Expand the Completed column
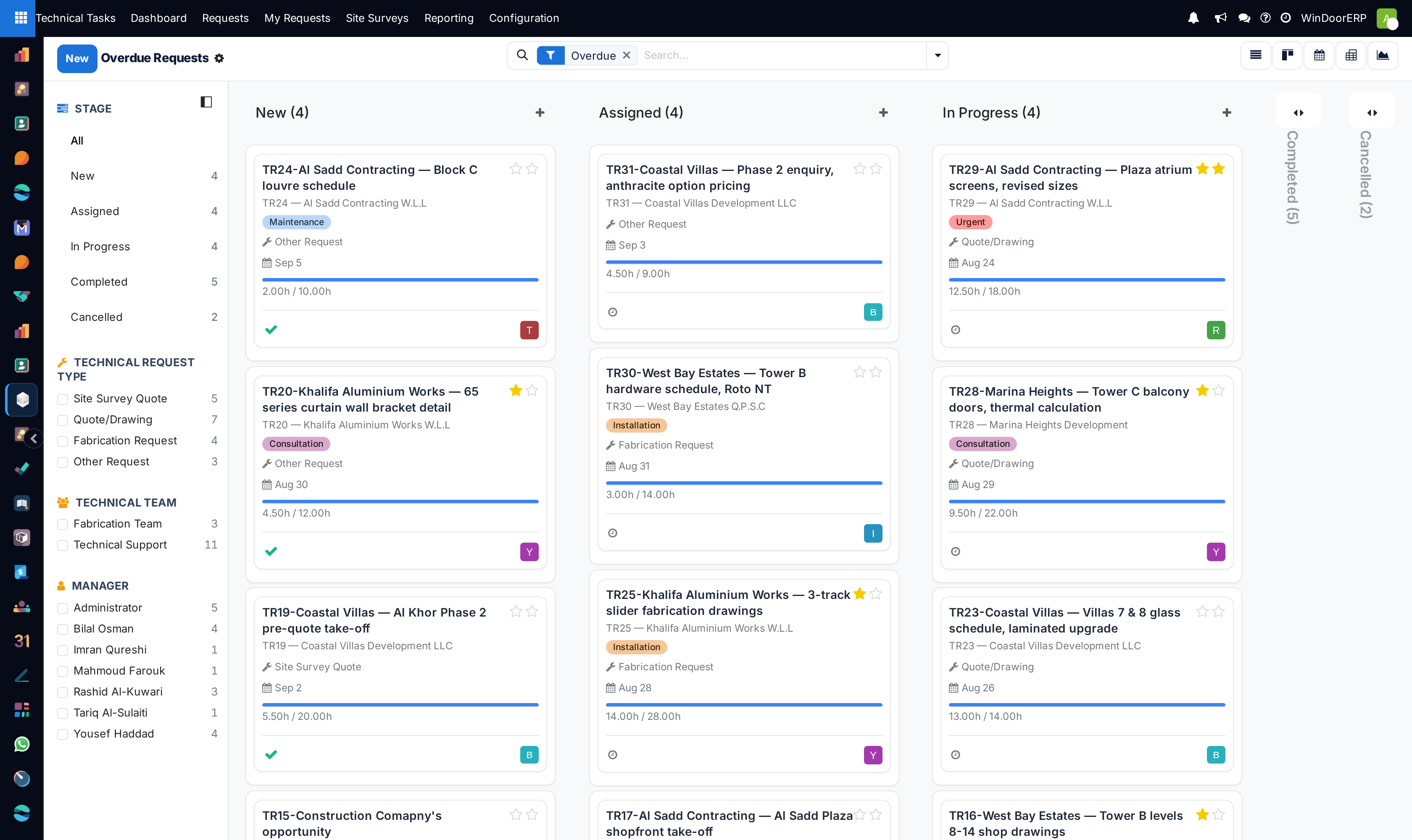This screenshot has width=1412, height=840. point(1298,113)
